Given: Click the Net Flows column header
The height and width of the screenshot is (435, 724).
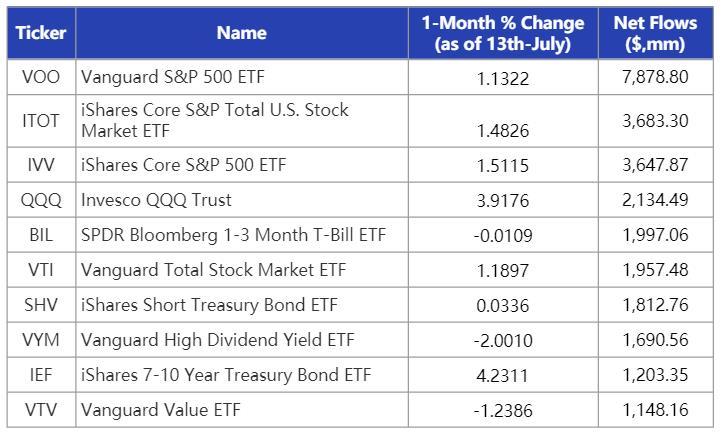Looking at the screenshot, I should click(x=655, y=33).
